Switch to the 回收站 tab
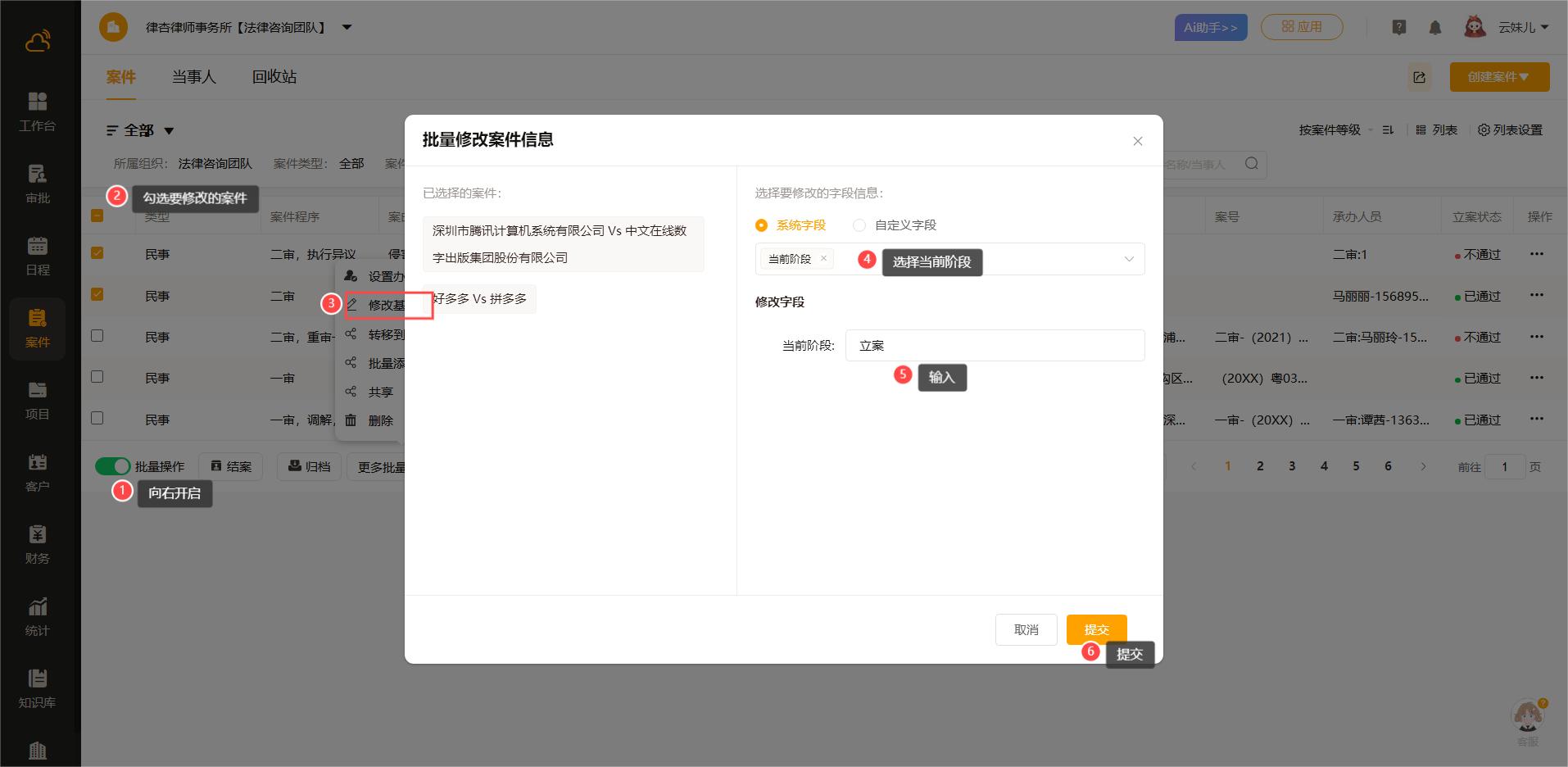 tap(274, 77)
